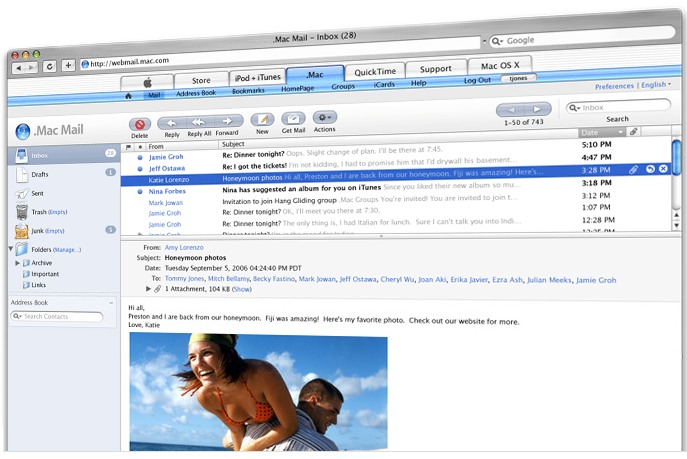Click the Log Out link
This screenshot has width=687, height=459.
[x=477, y=80]
